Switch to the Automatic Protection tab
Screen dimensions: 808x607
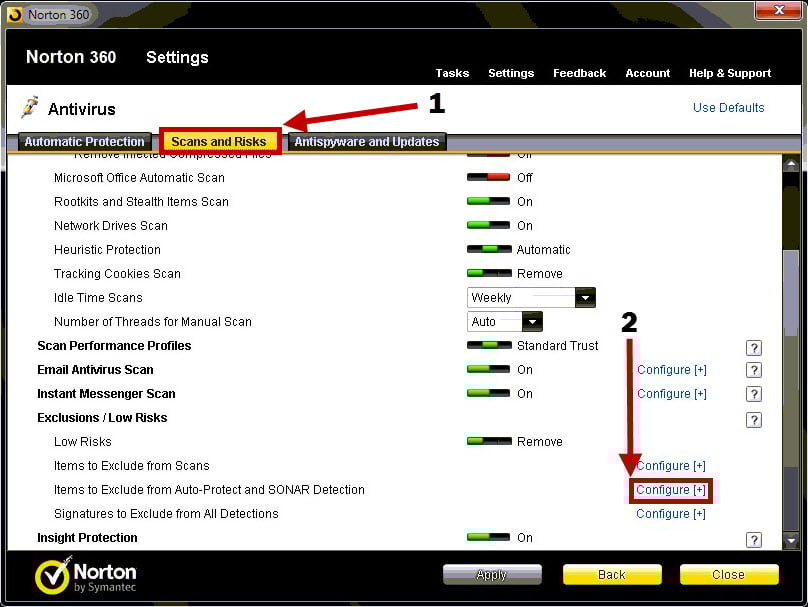[x=85, y=142]
